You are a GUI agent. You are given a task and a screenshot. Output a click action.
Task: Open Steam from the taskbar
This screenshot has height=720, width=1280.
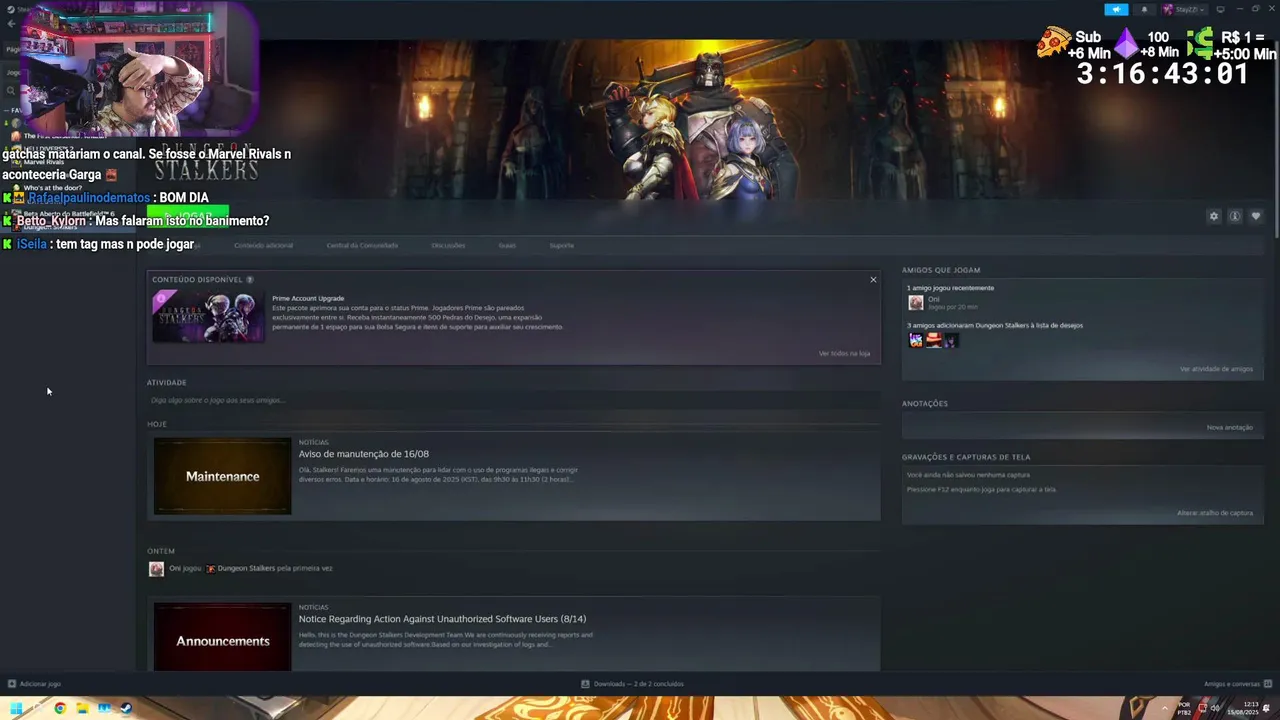point(126,708)
